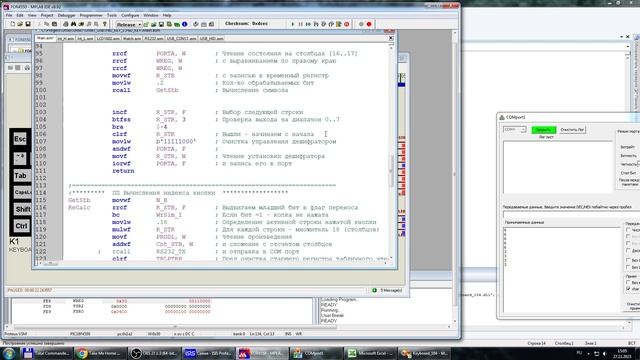Click the blue info circle icon

(x=184, y=24)
